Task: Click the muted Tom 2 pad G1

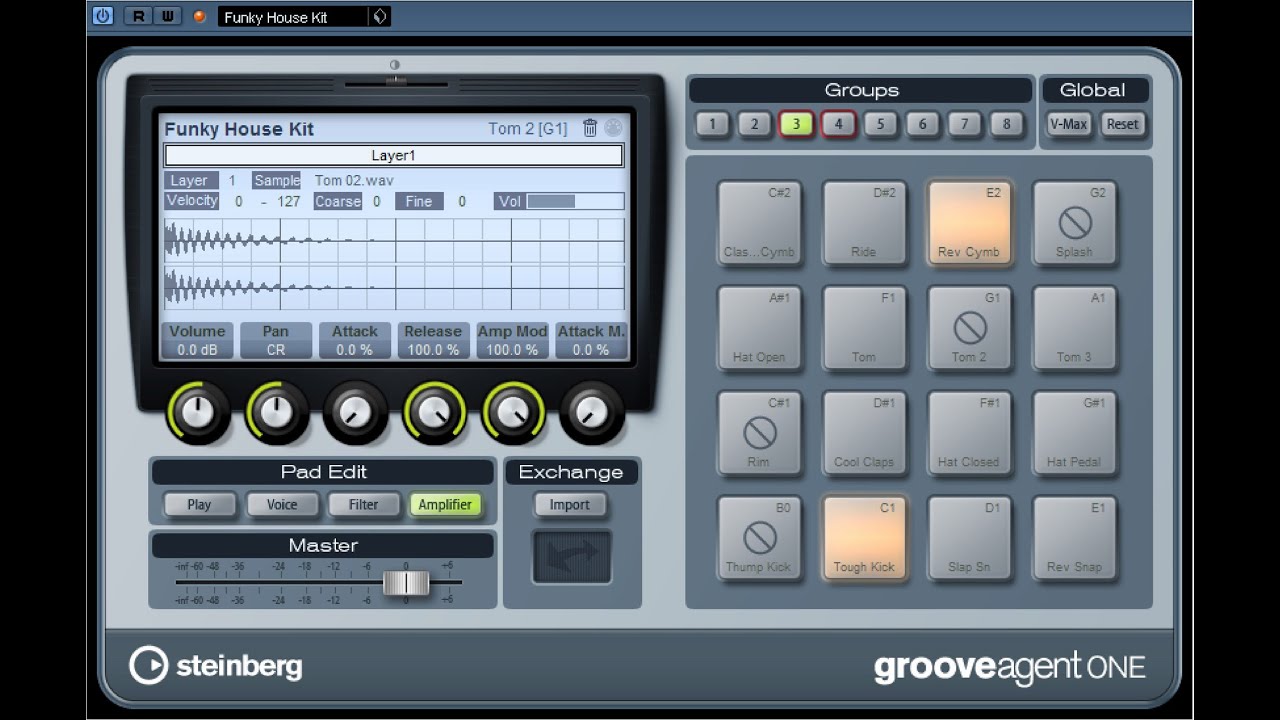Action: 969,327
